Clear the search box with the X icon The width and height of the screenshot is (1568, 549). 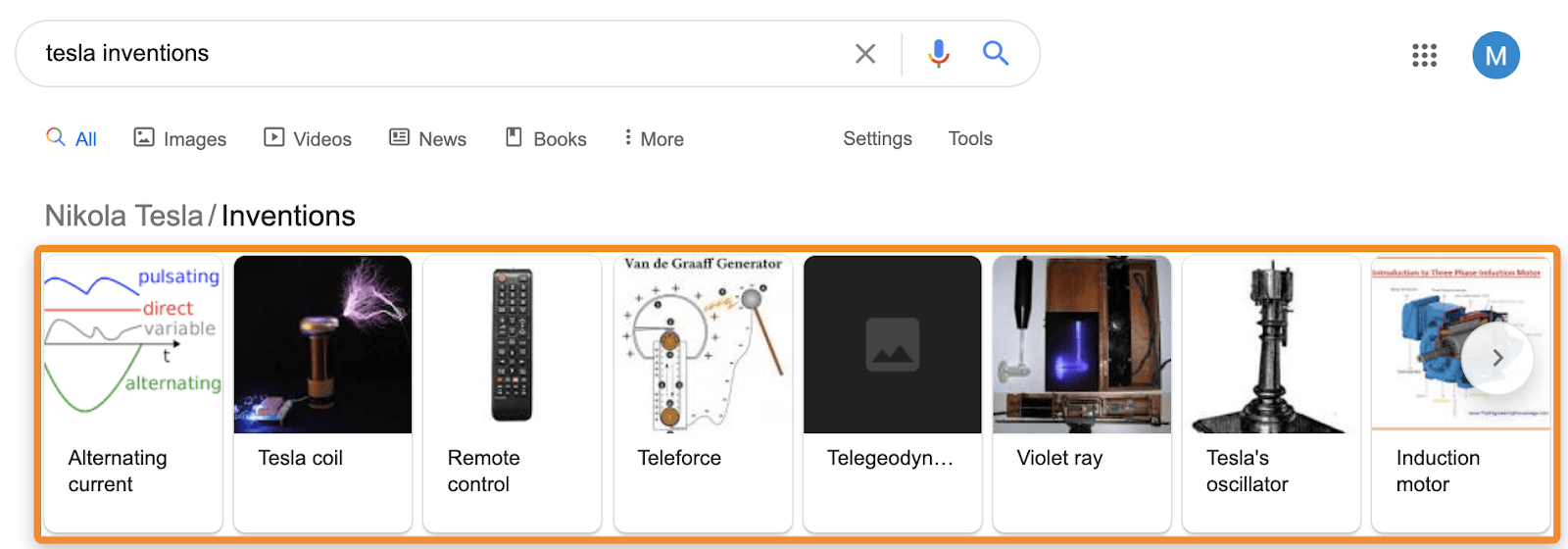[x=864, y=54]
